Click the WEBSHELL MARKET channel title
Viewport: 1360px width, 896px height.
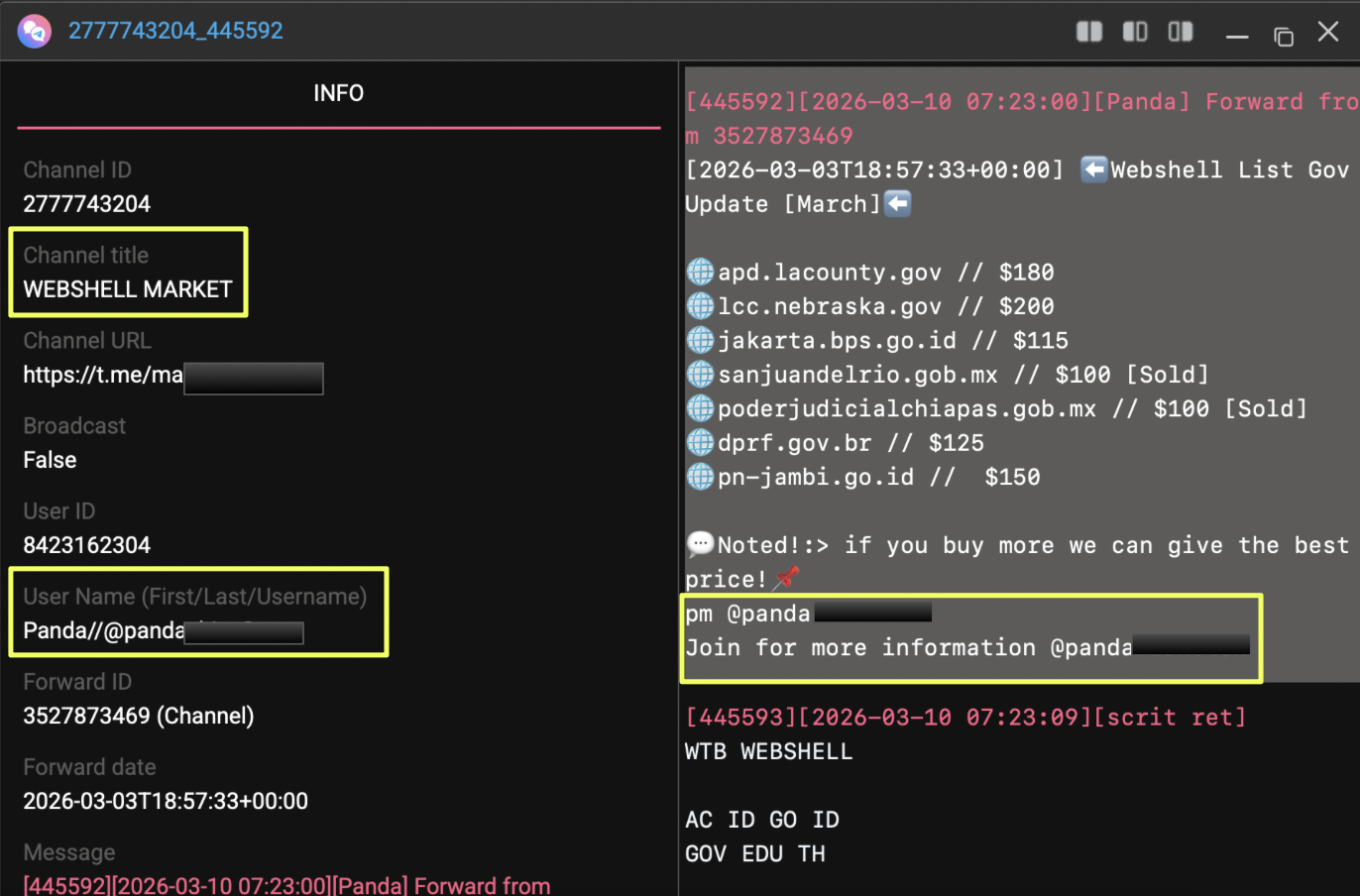pyautogui.click(x=128, y=289)
